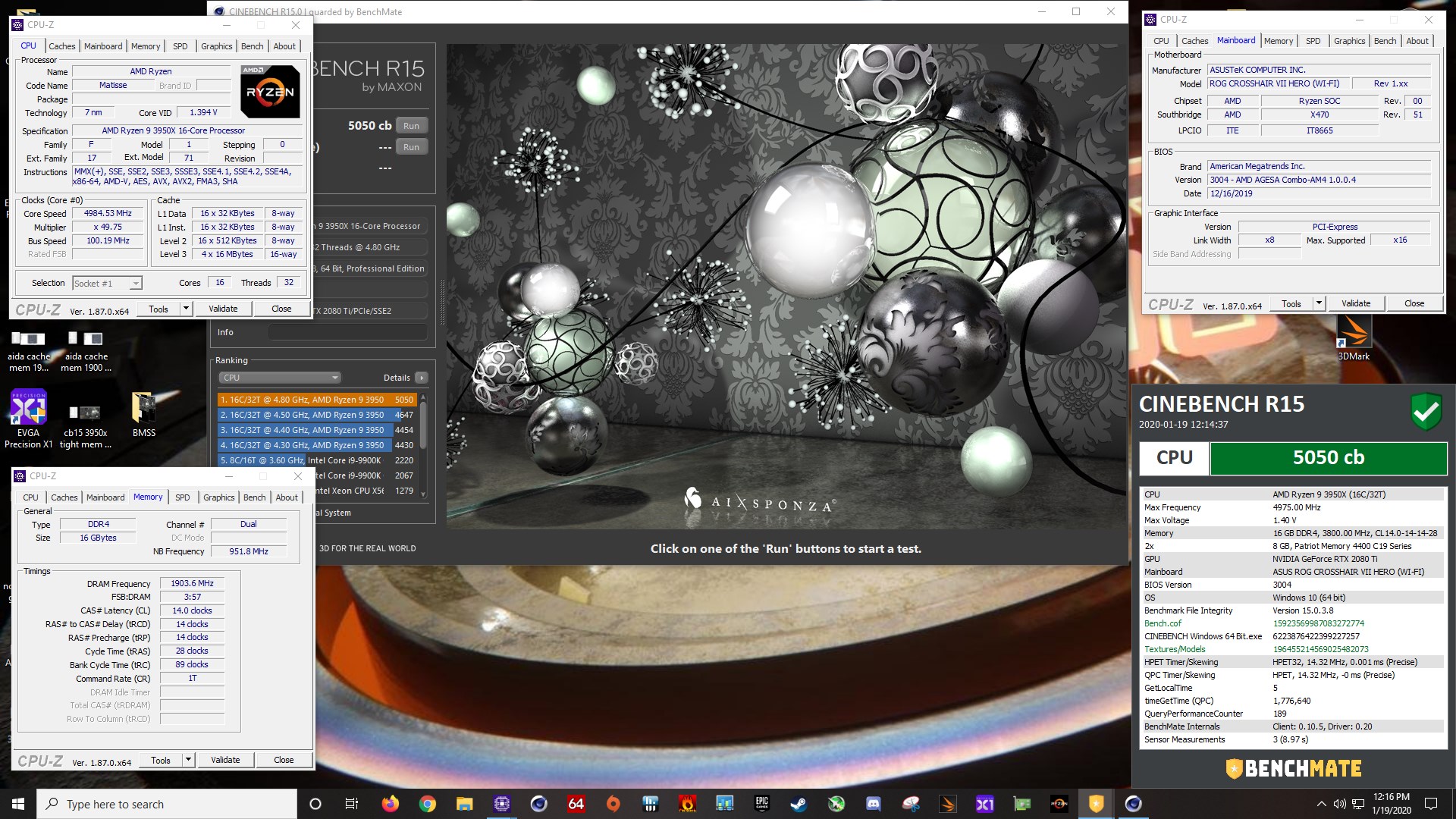This screenshot has width=1456, height=819.
Task: Click Validate in Memory CPU-Z window
Action: [225, 760]
